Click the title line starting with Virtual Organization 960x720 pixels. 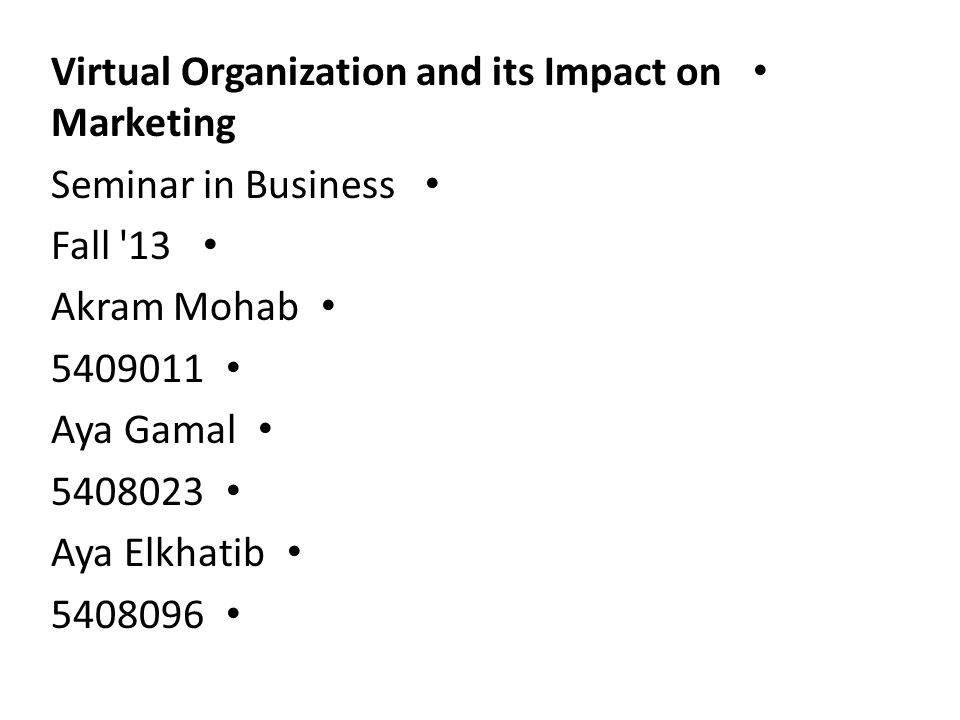[386, 73]
